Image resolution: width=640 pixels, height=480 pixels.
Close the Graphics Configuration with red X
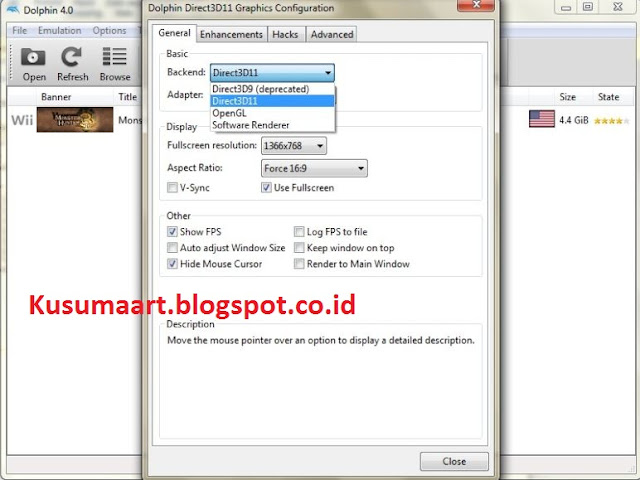(476, 5)
